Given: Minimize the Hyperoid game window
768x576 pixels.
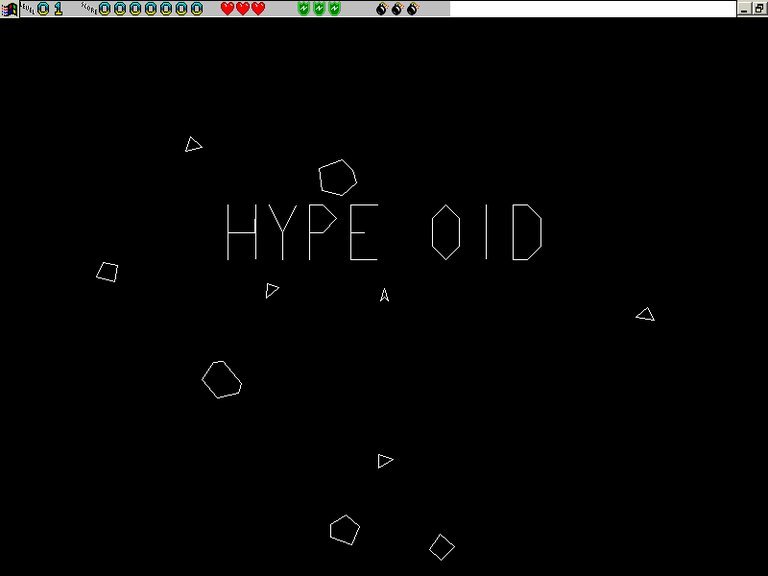Looking at the screenshot, I should click(x=745, y=8).
